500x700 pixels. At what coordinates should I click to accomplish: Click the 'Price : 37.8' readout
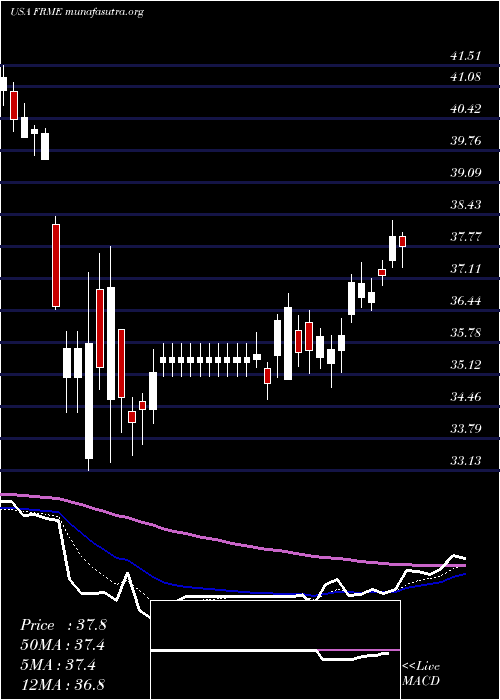click(x=63, y=625)
